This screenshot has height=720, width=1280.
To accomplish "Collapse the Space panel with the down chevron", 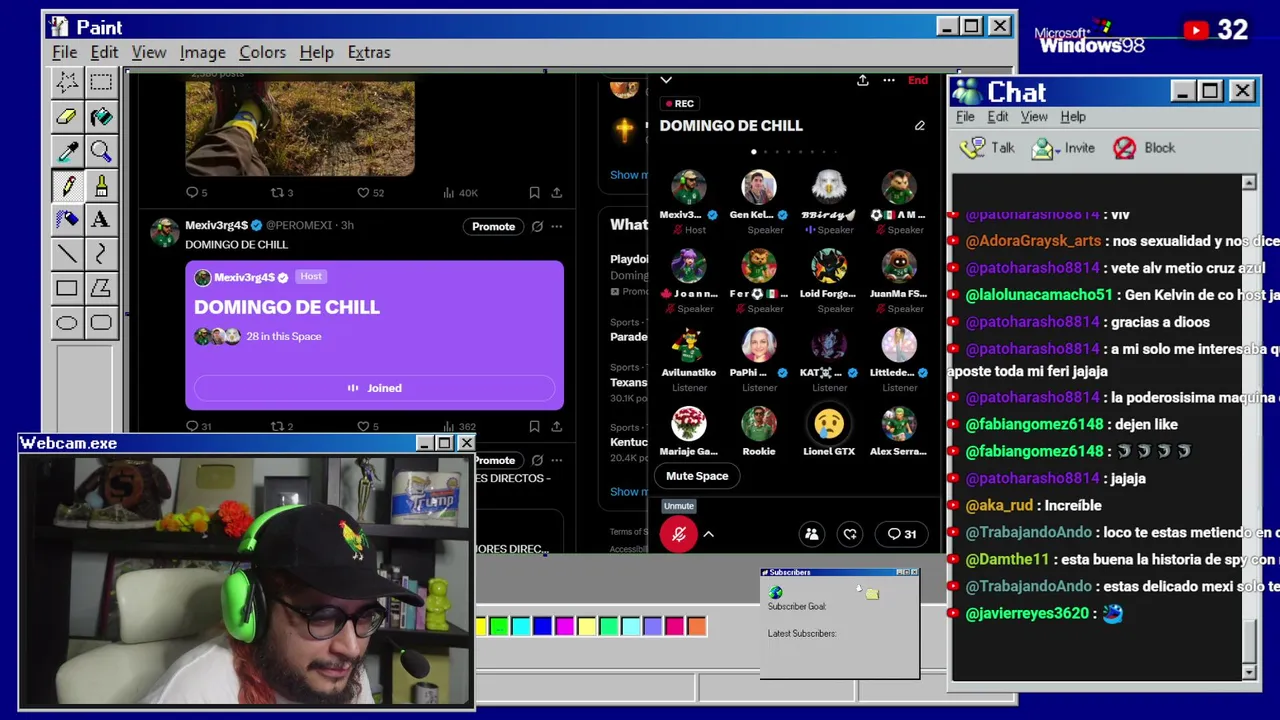I will (x=666, y=80).
